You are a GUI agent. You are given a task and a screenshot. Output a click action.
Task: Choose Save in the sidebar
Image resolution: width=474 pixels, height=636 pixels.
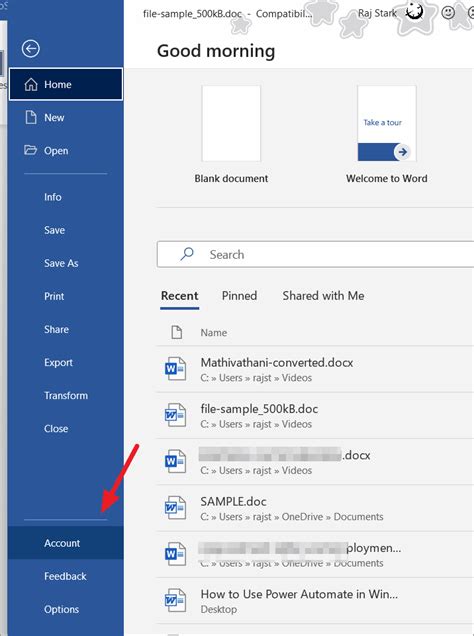65,230
